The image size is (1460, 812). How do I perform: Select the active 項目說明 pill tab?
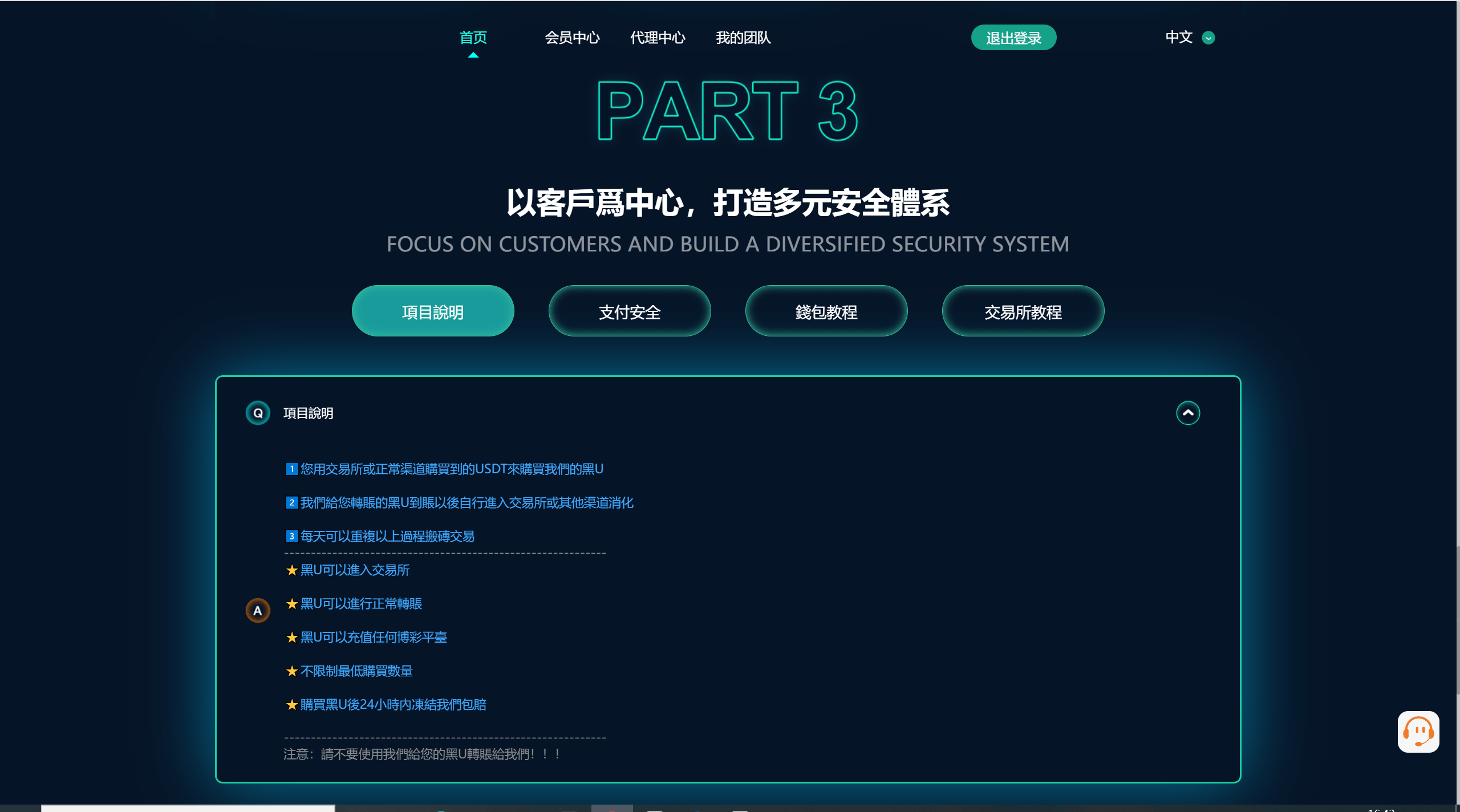[432, 311]
